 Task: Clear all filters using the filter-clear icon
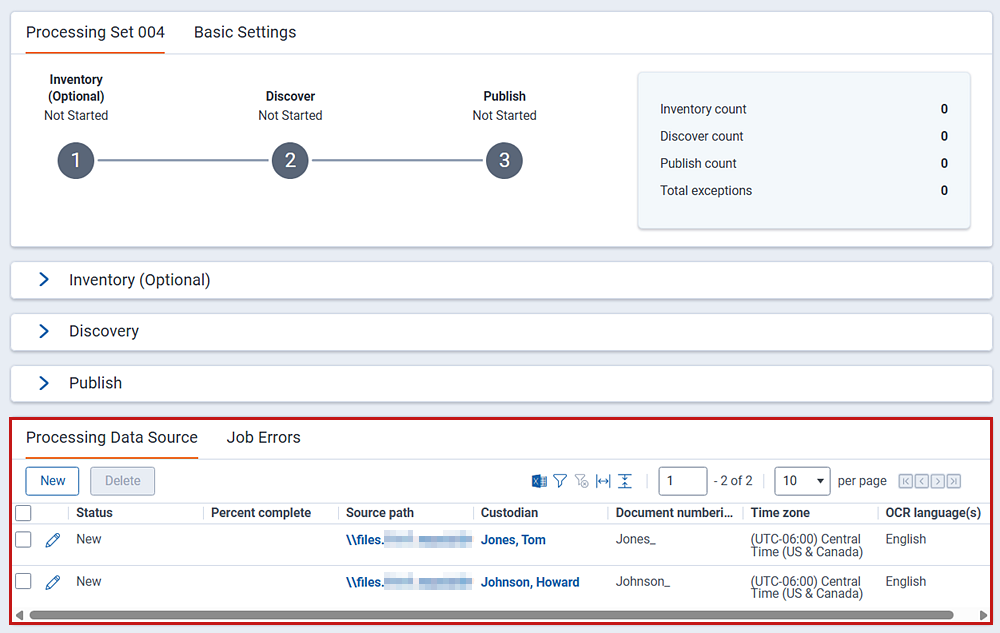(581, 481)
